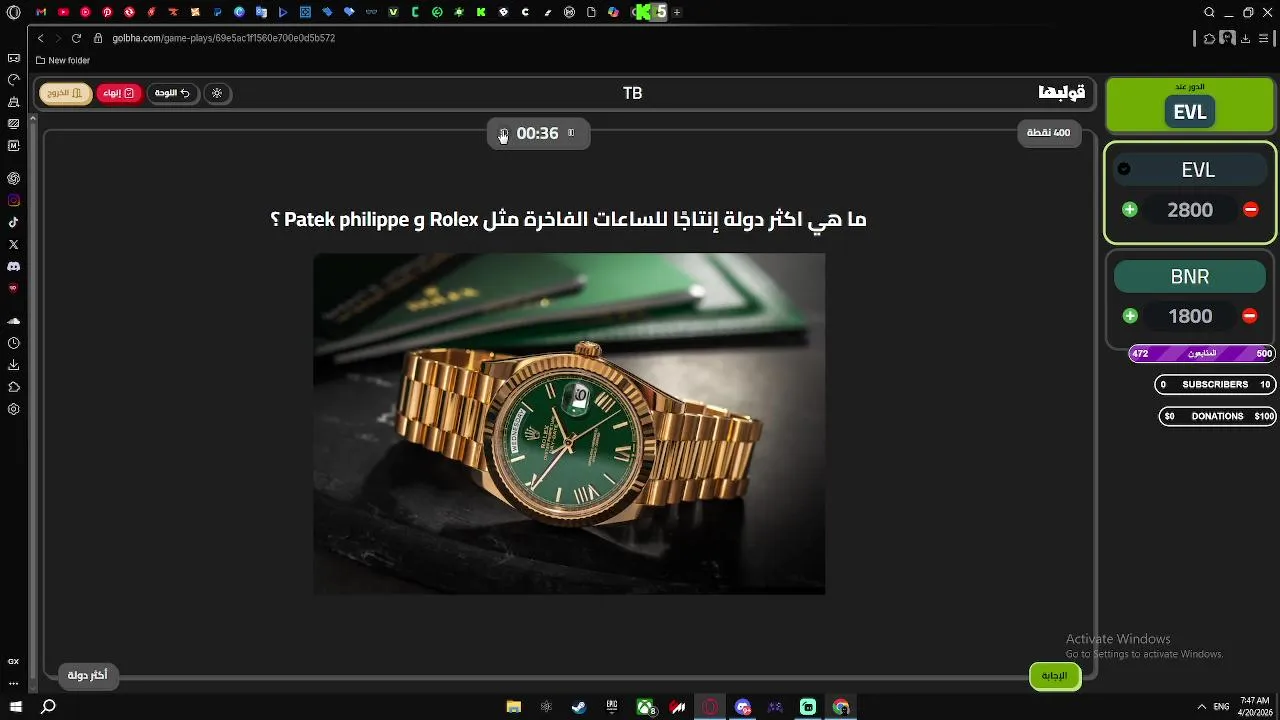Show hidden tray icons chevron
This screenshot has height=720, width=1280.
click(1202, 707)
